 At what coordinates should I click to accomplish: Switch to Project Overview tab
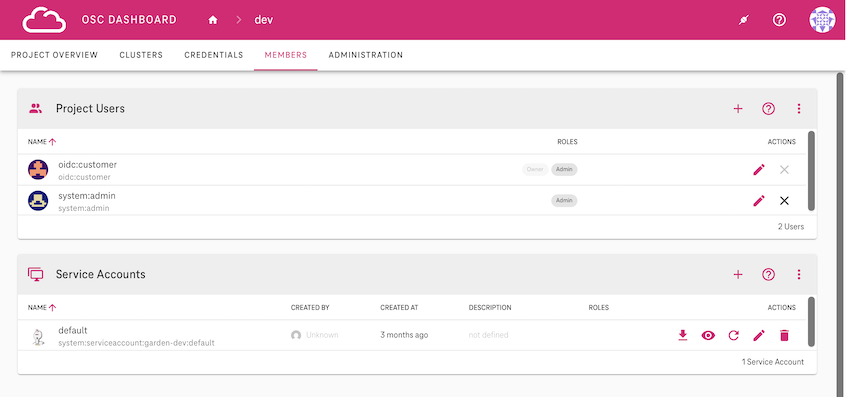coord(54,55)
